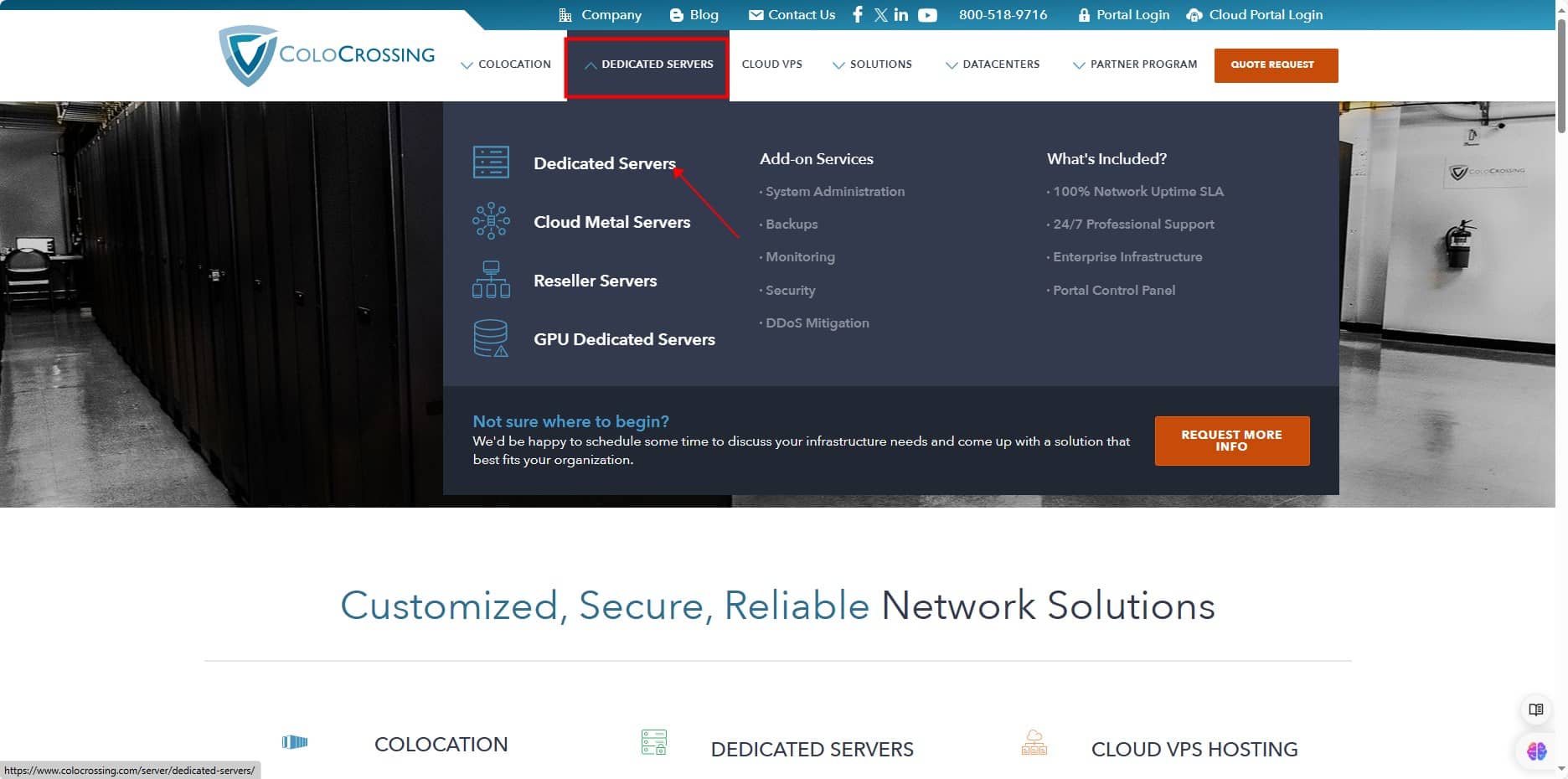
Task: Open the Reseller Servers link
Action: click(595, 281)
